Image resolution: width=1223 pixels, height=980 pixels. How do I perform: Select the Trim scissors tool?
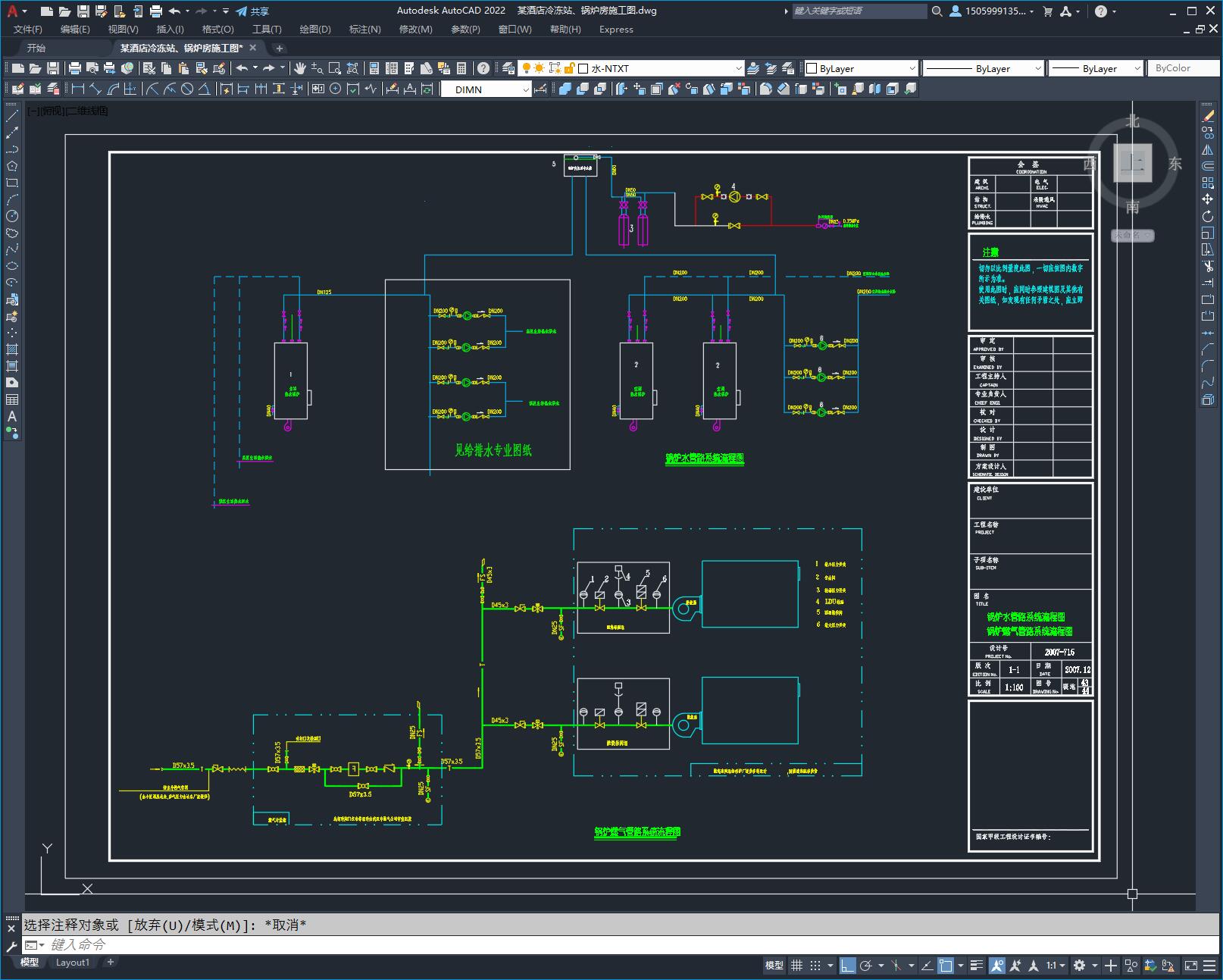pos(1208,266)
